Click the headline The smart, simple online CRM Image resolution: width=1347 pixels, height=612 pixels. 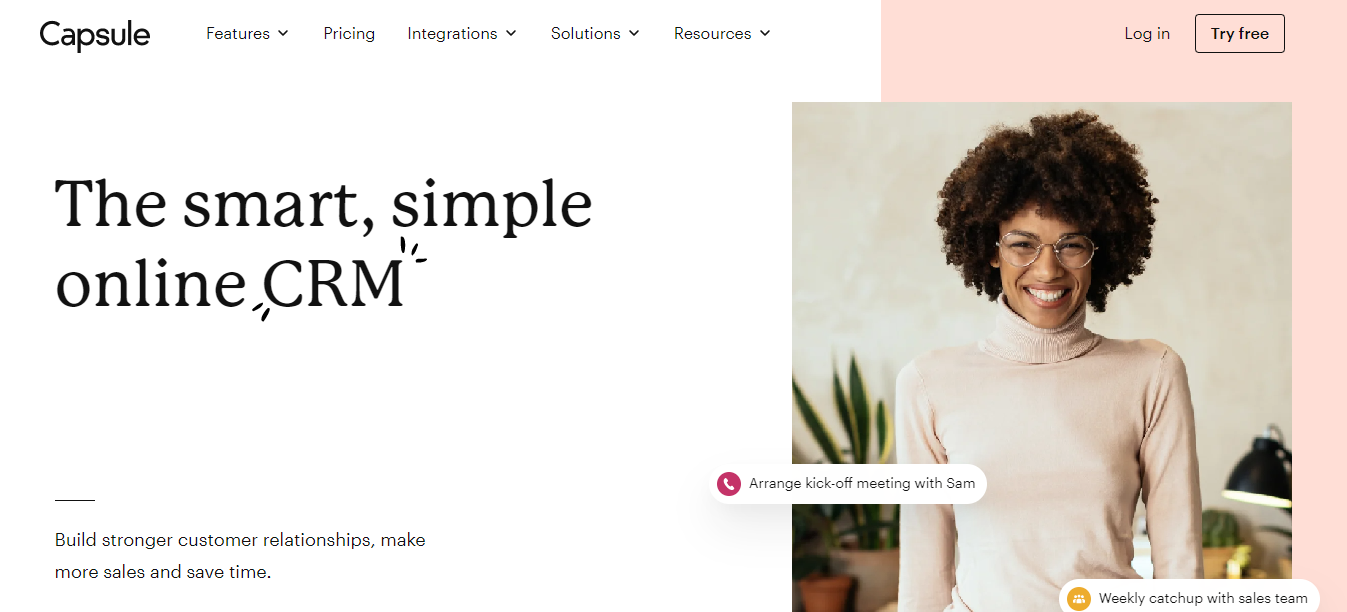[x=324, y=244]
